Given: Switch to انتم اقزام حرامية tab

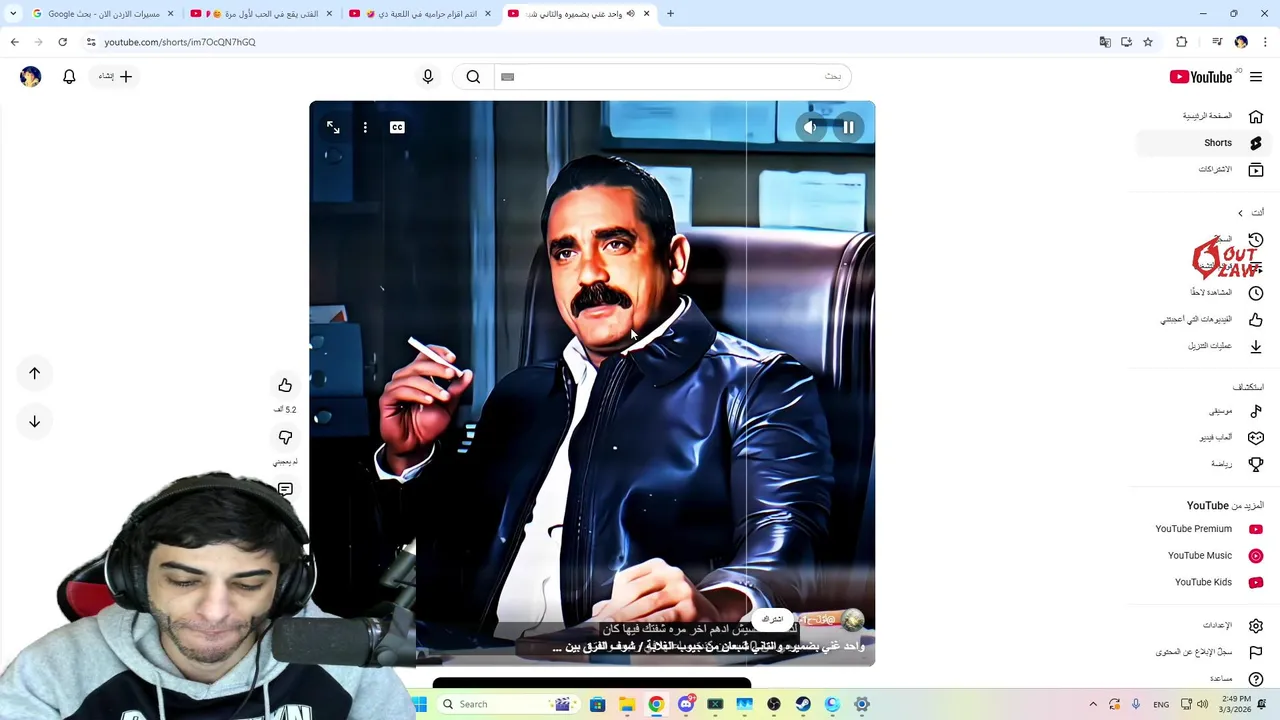Looking at the screenshot, I should (420, 14).
